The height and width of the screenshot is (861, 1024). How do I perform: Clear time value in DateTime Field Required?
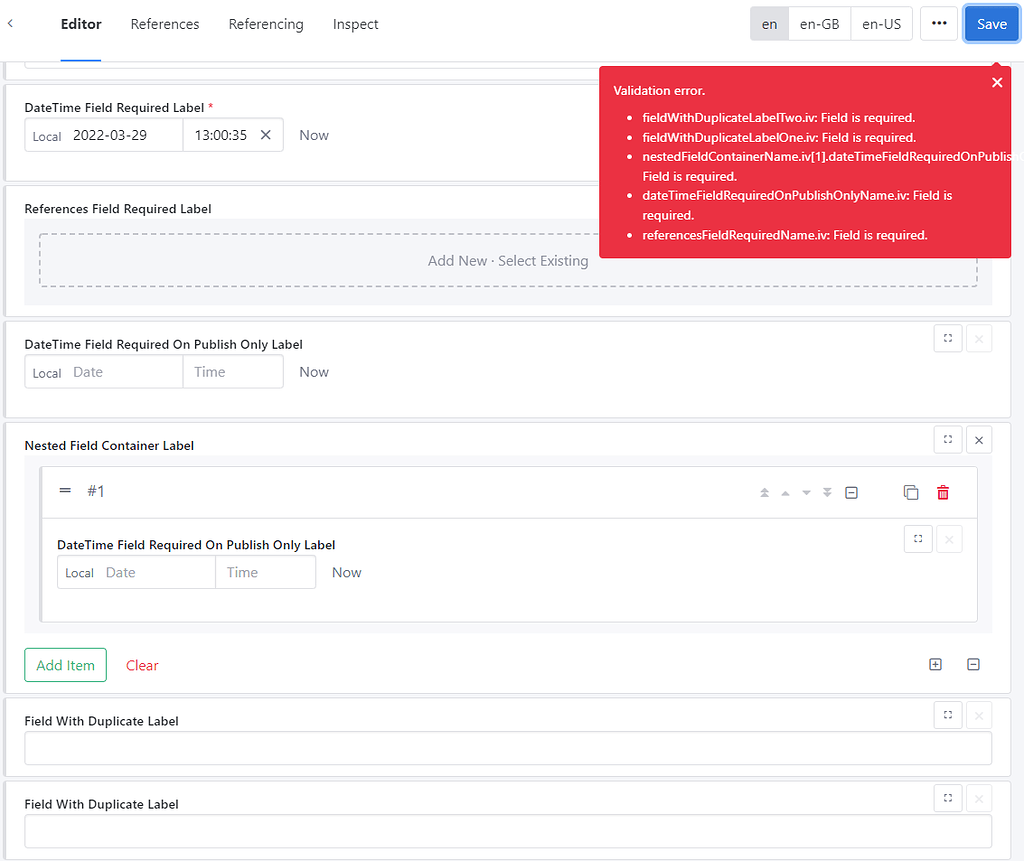266,135
